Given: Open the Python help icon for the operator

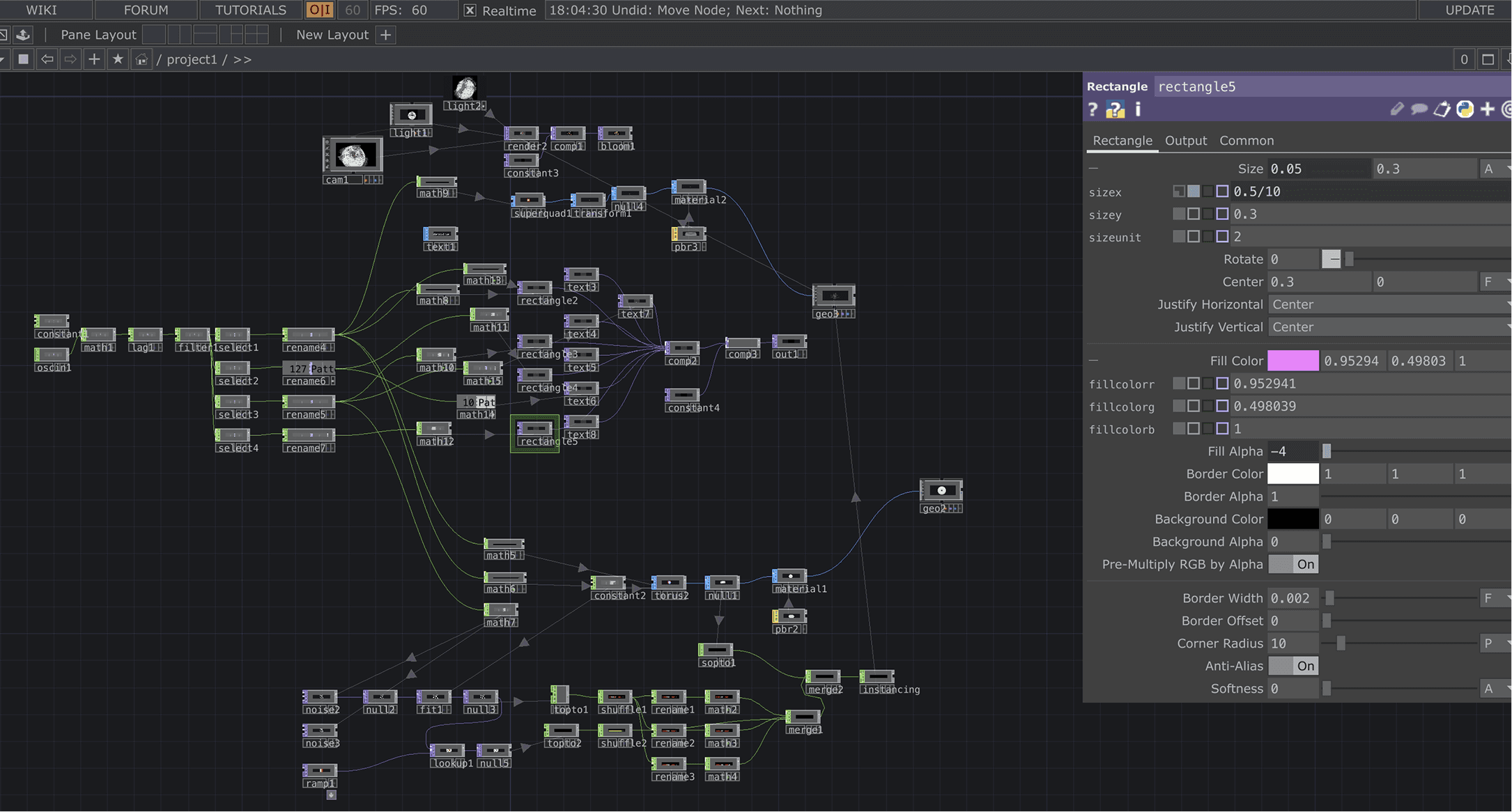Looking at the screenshot, I should [1115, 109].
